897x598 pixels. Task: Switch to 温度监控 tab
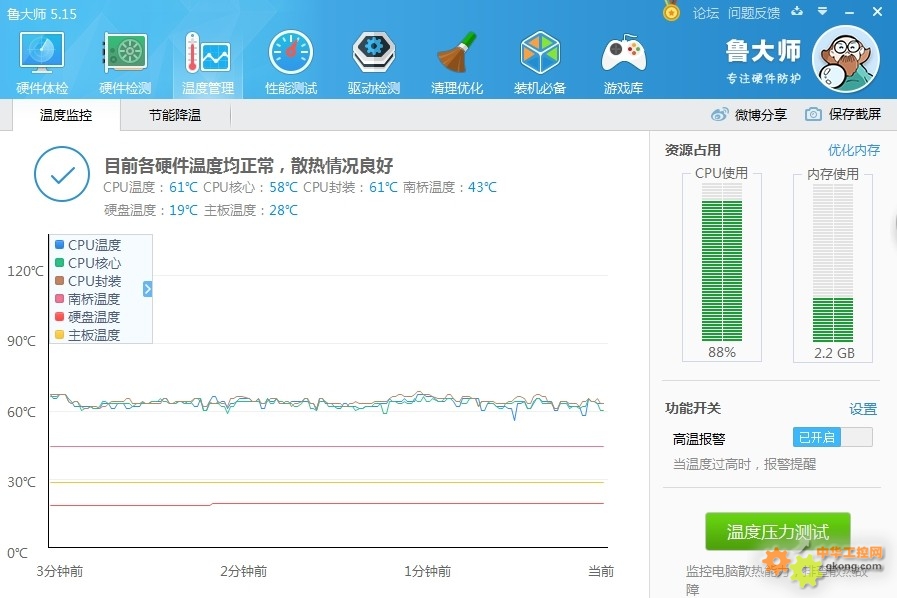(x=66, y=115)
